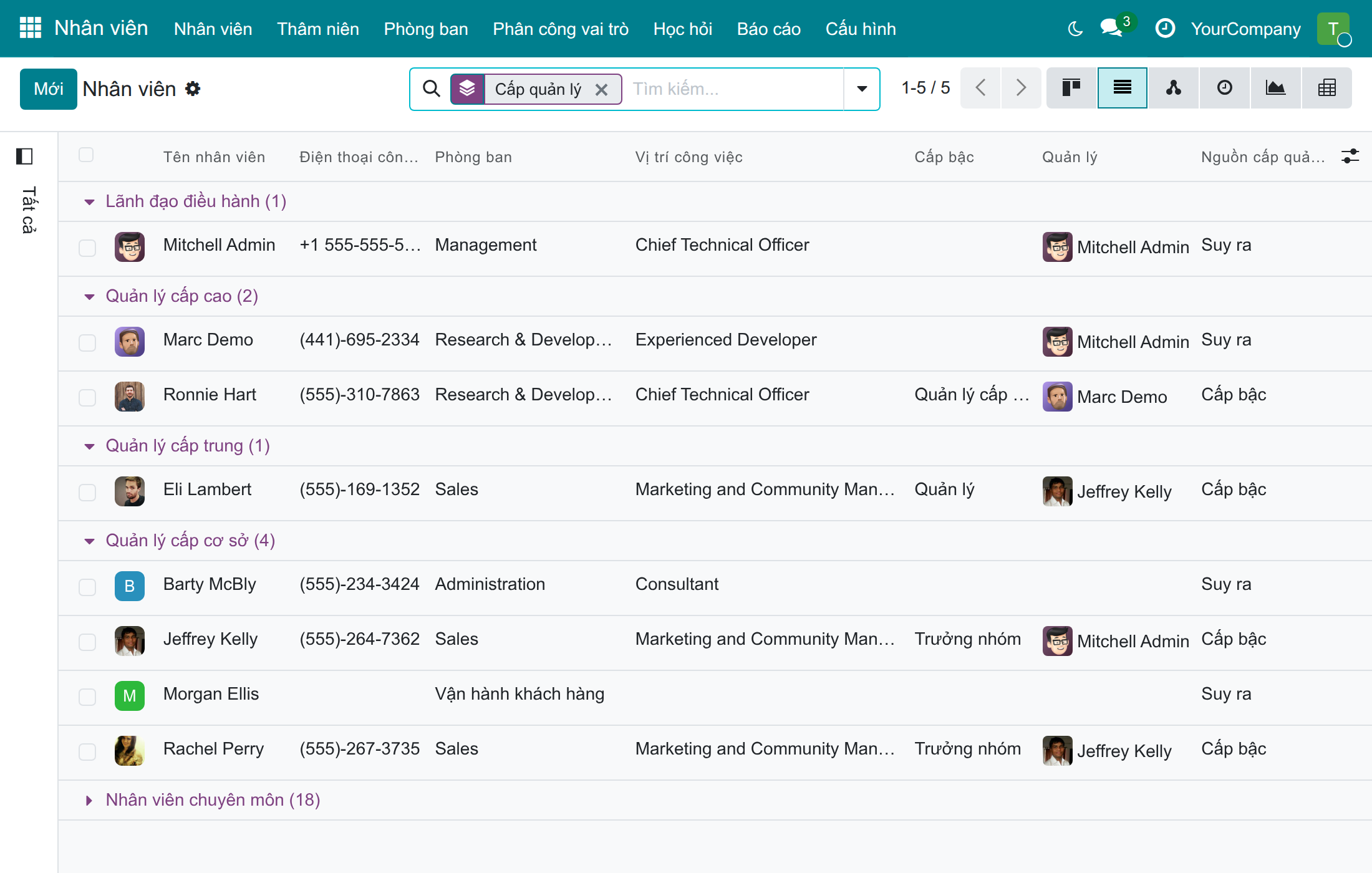Toggle dark mode moon icon
1372x873 pixels.
(x=1075, y=29)
